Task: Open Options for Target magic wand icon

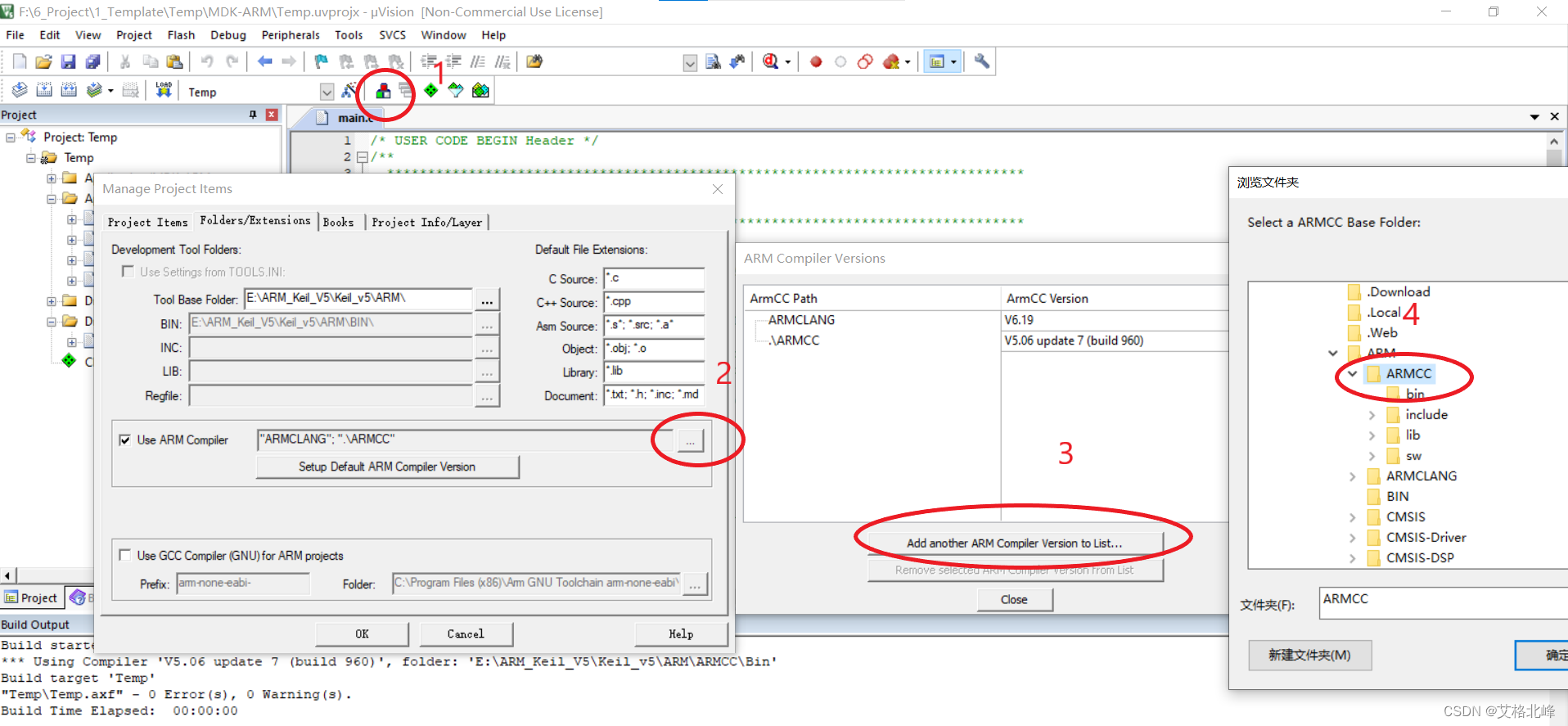Action: (x=349, y=90)
